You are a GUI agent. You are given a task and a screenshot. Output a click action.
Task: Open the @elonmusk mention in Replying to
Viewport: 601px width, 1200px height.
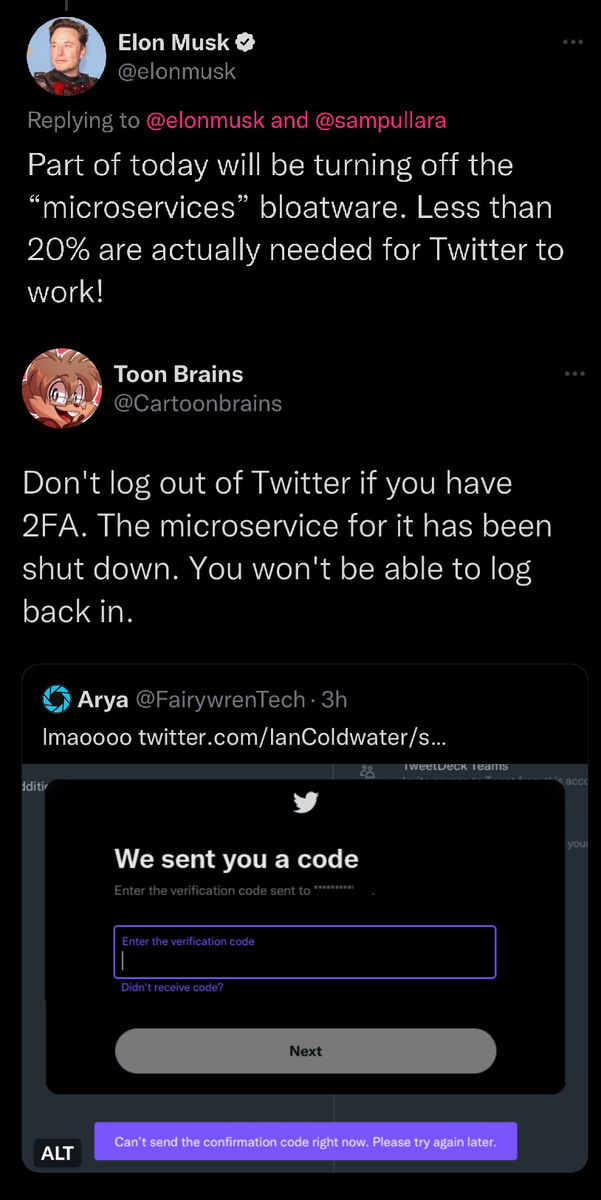(x=206, y=121)
